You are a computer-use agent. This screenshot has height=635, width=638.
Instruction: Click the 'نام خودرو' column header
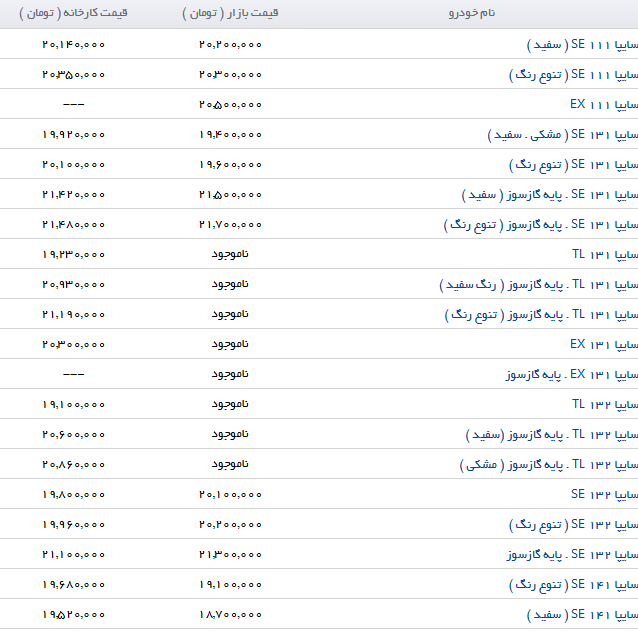pyautogui.click(x=472, y=13)
